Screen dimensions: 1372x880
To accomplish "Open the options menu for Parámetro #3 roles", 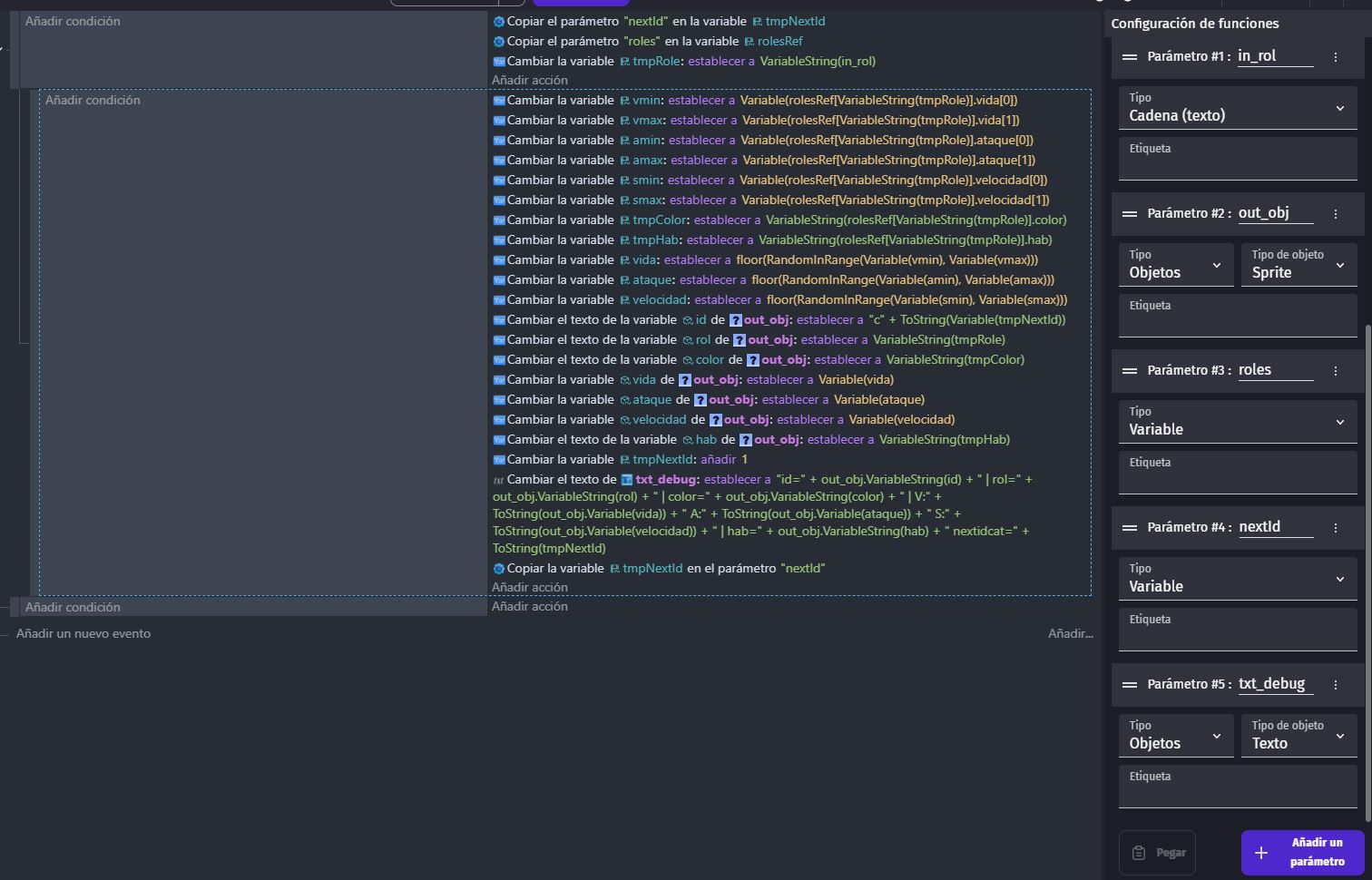I will [x=1335, y=370].
